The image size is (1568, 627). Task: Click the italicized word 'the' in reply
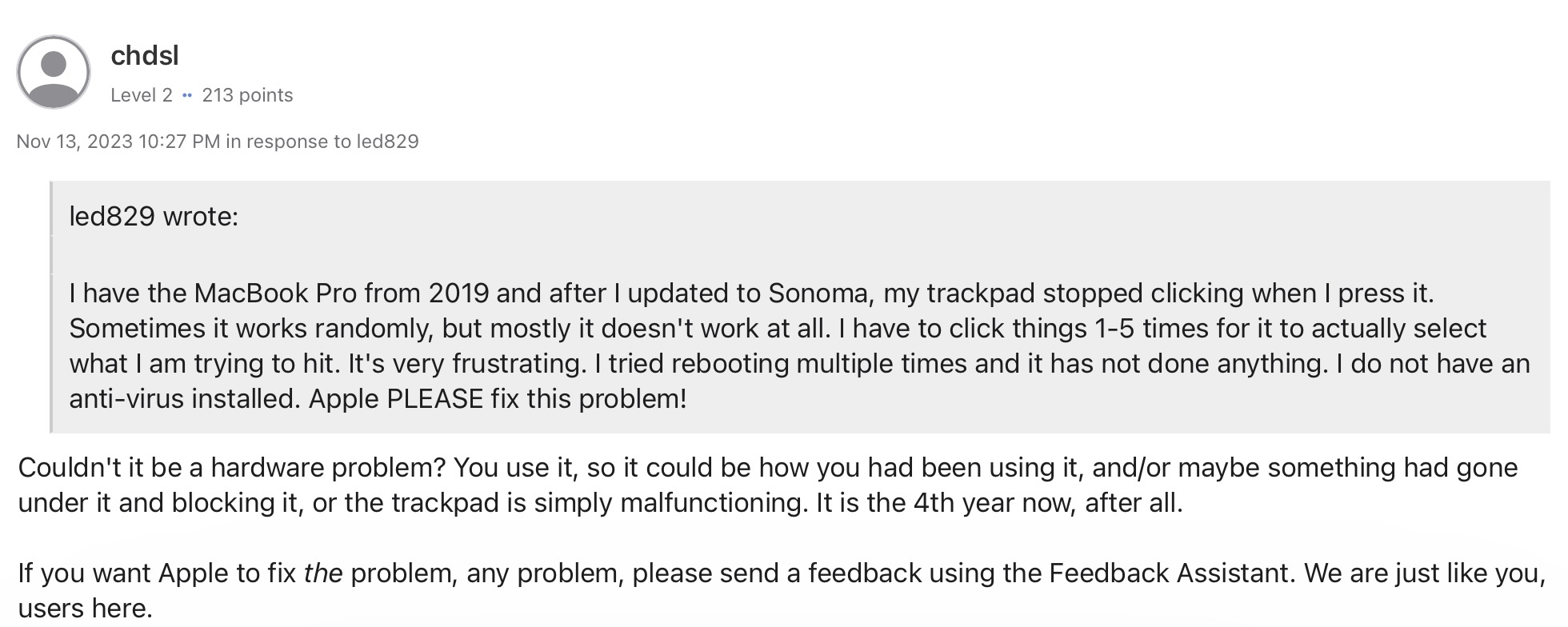pyautogui.click(x=323, y=573)
